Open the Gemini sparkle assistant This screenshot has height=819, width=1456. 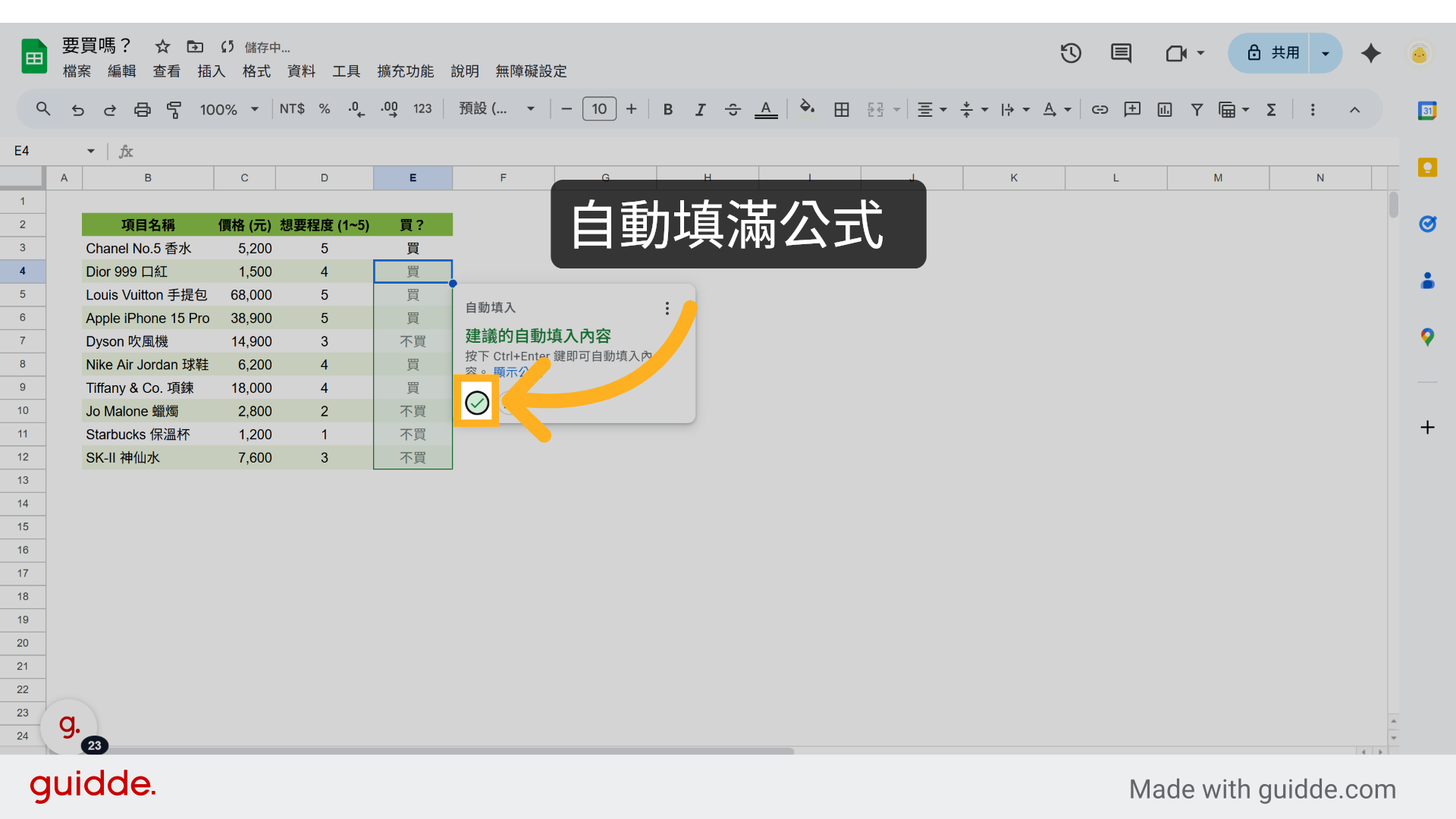click(1370, 53)
